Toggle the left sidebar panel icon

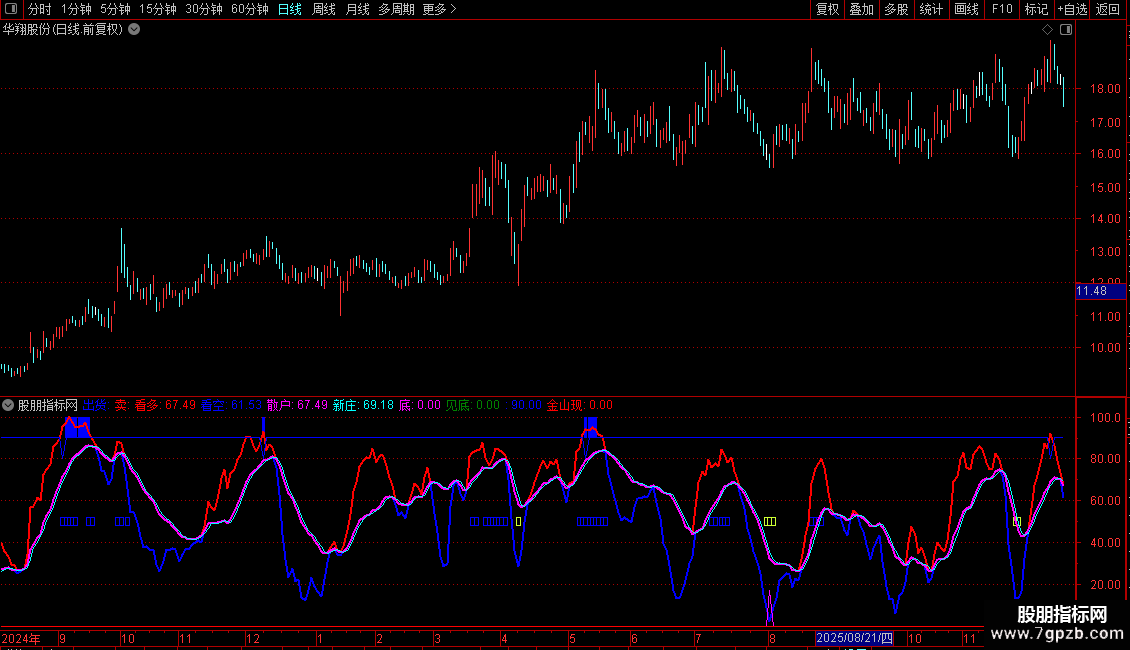(x=11, y=9)
